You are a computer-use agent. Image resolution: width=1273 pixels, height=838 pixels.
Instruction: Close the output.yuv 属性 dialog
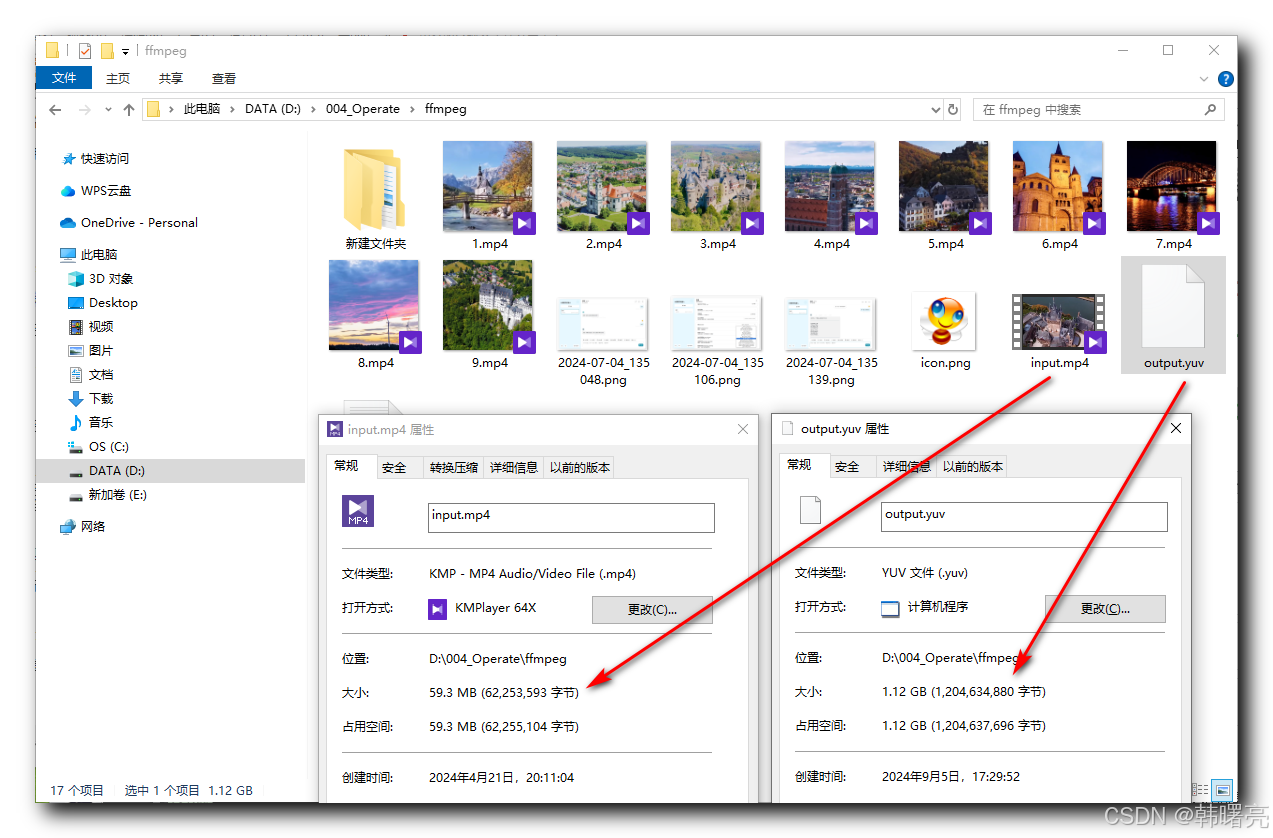coord(1175,428)
